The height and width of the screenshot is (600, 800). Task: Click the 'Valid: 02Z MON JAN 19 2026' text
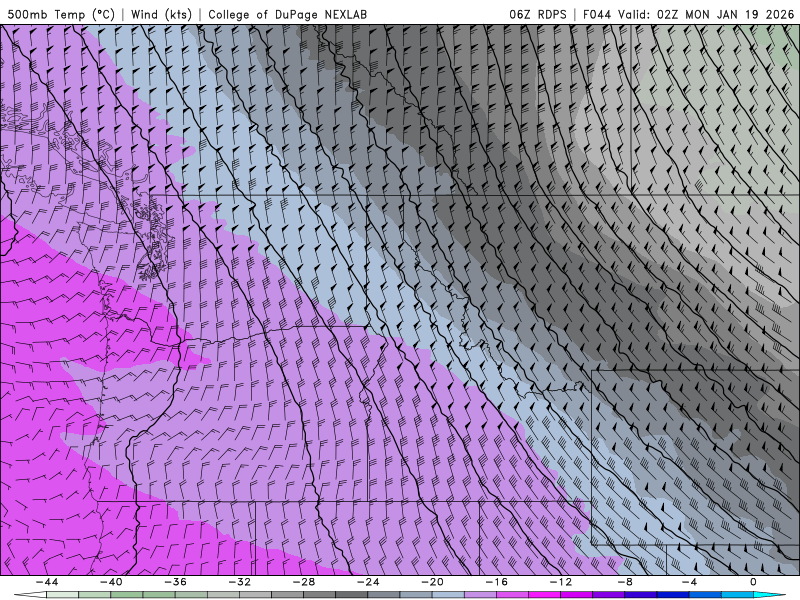tap(706, 14)
